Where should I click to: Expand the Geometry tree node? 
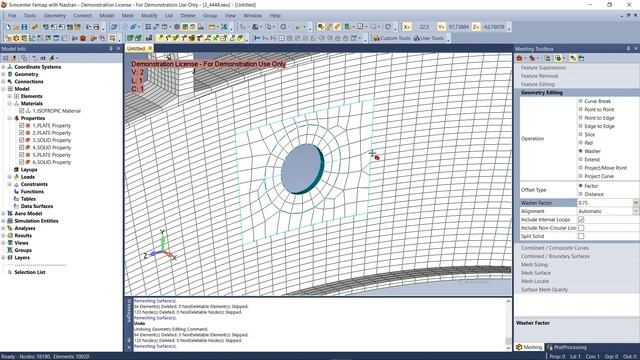(3, 74)
